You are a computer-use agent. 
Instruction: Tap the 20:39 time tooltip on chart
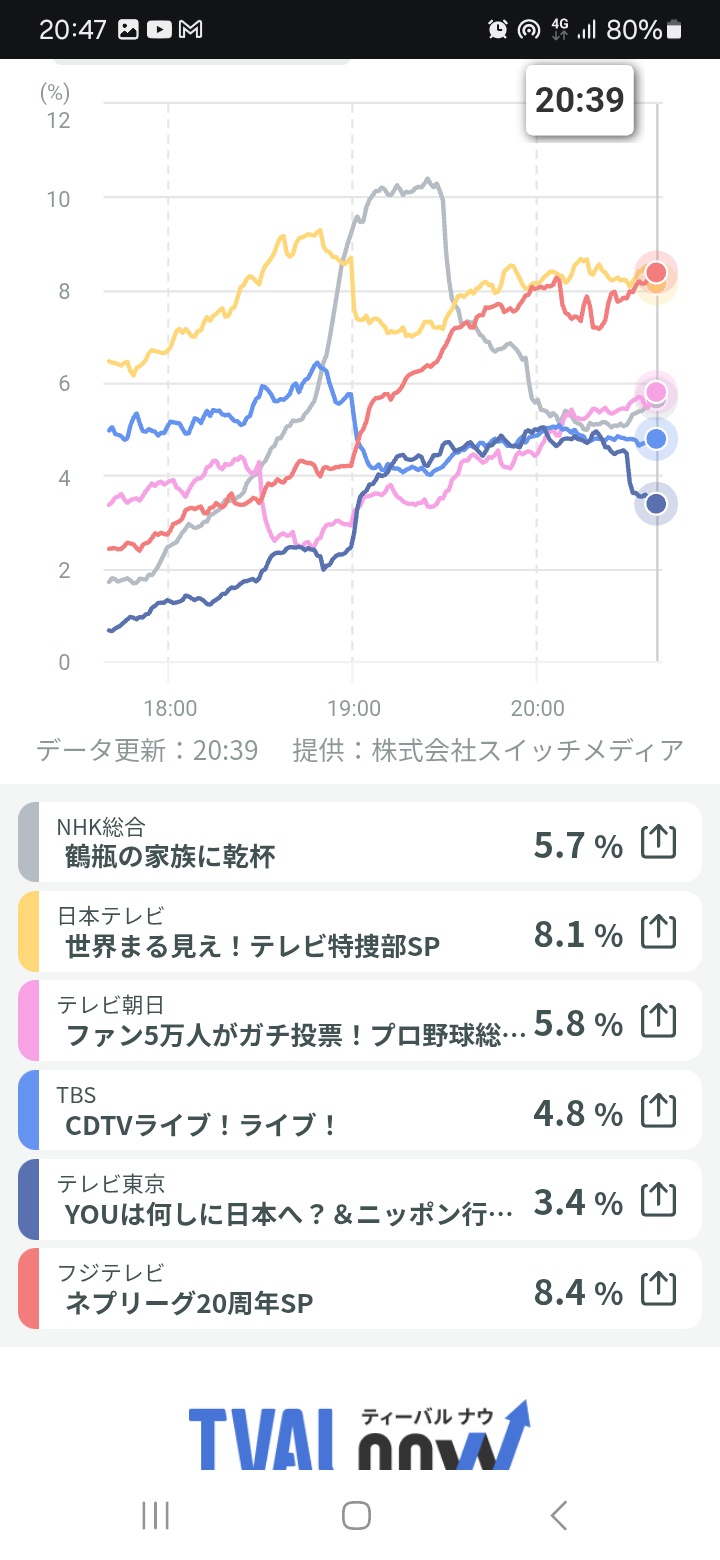[x=580, y=100]
